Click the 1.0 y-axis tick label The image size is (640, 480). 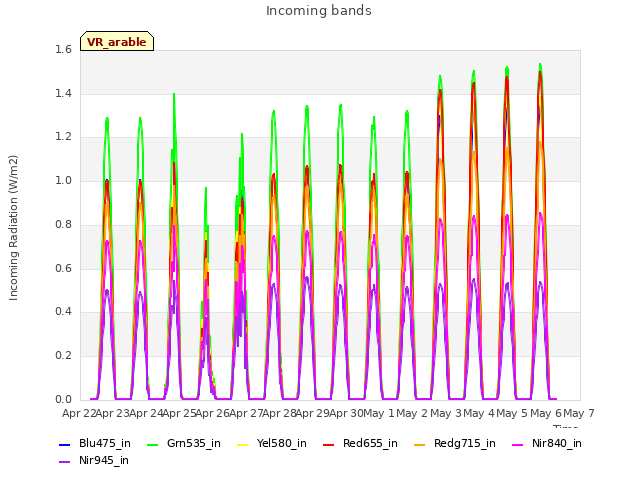pos(63,180)
